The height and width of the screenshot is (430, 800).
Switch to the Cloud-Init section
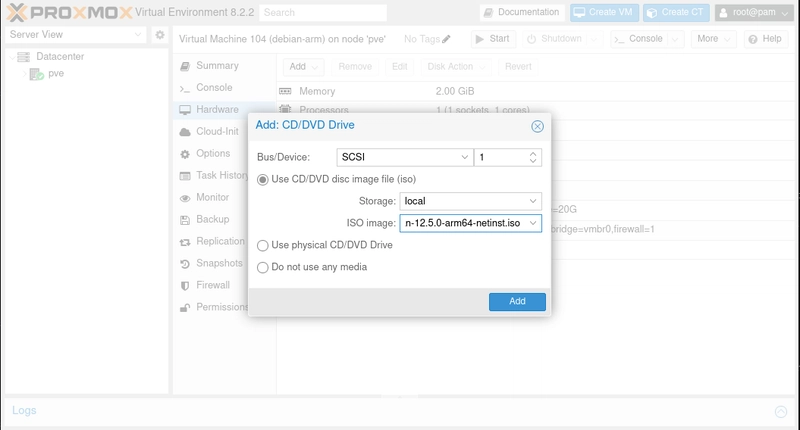[217, 131]
